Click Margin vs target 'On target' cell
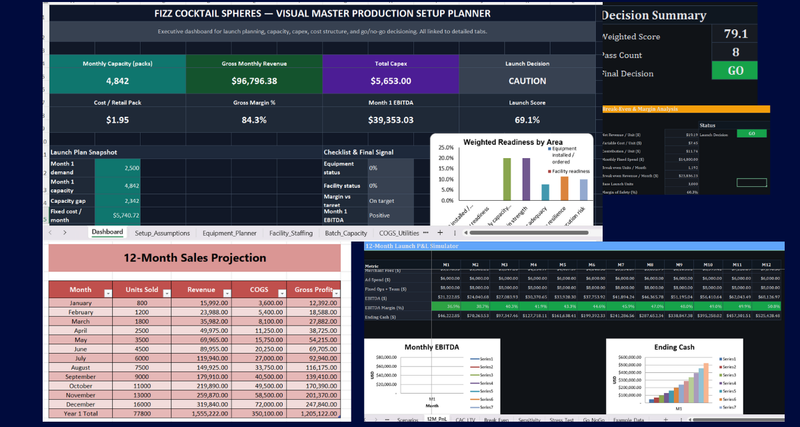 [x=391, y=201]
